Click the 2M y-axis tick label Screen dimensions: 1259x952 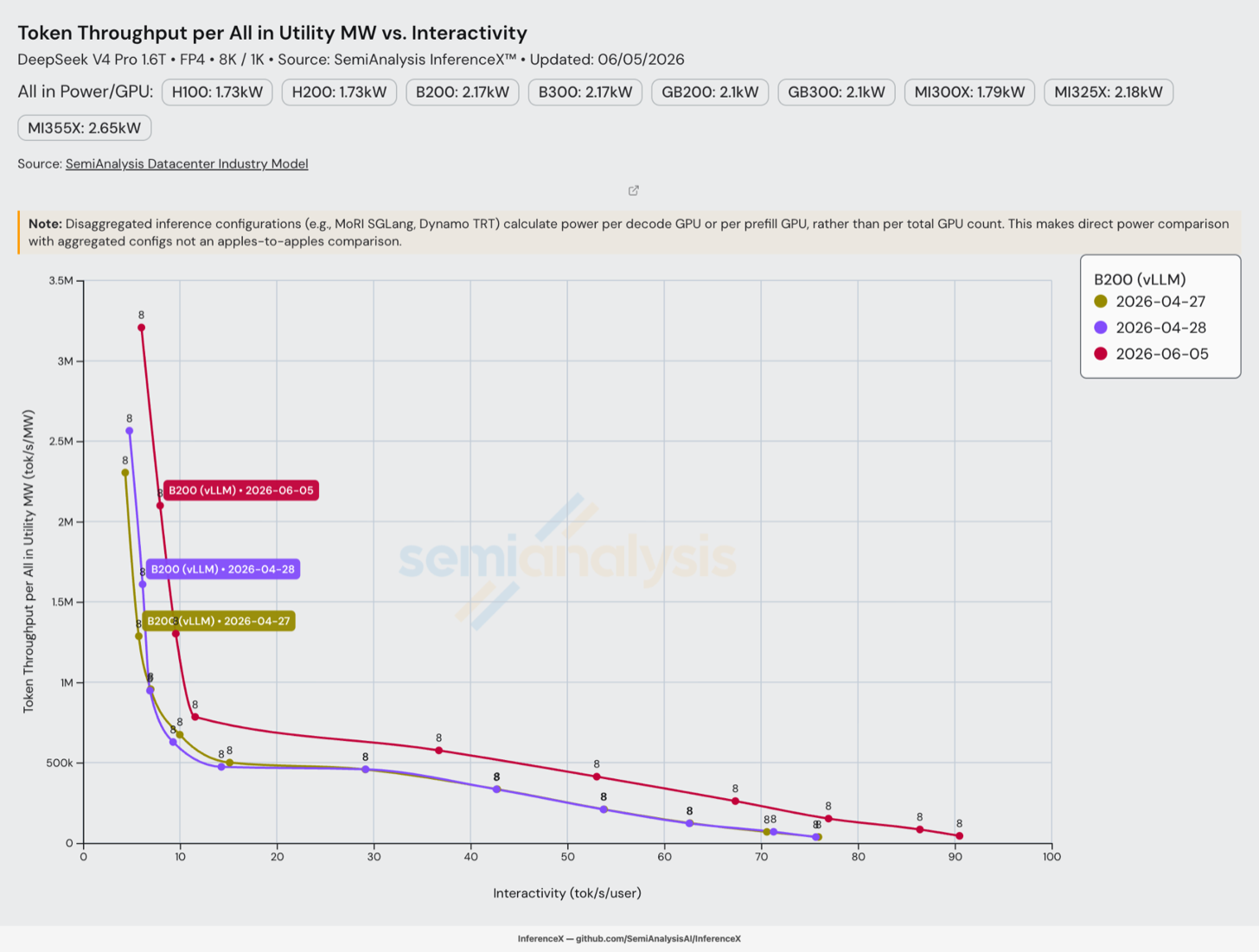[65, 522]
